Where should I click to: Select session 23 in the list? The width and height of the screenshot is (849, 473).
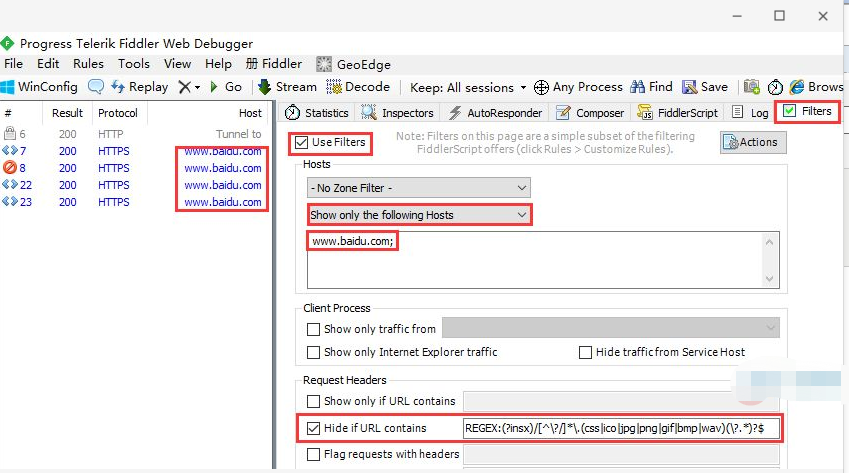[x=134, y=202]
